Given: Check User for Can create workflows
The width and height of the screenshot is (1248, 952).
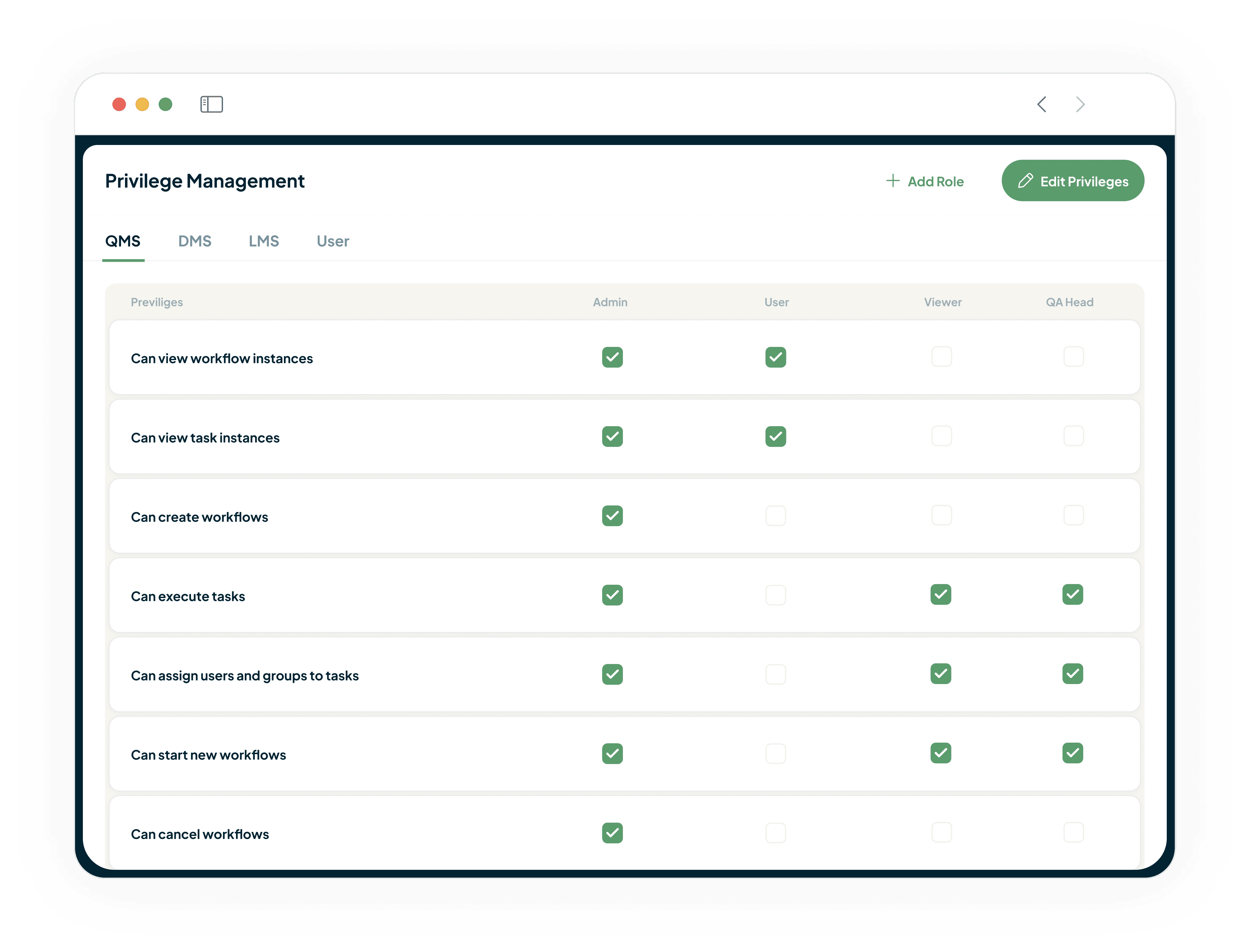Looking at the screenshot, I should [x=775, y=516].
